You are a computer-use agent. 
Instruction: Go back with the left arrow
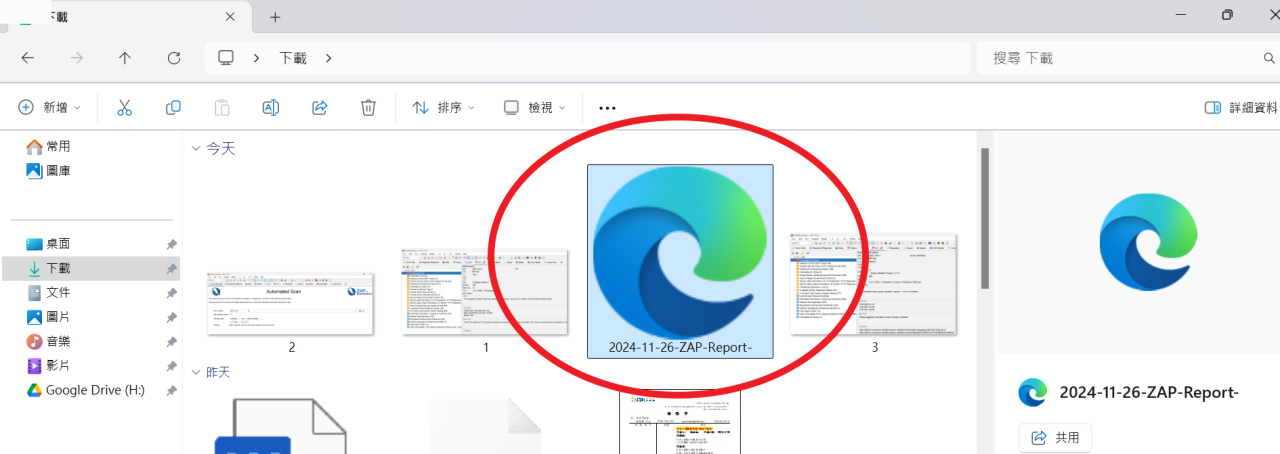coord(27,58)
